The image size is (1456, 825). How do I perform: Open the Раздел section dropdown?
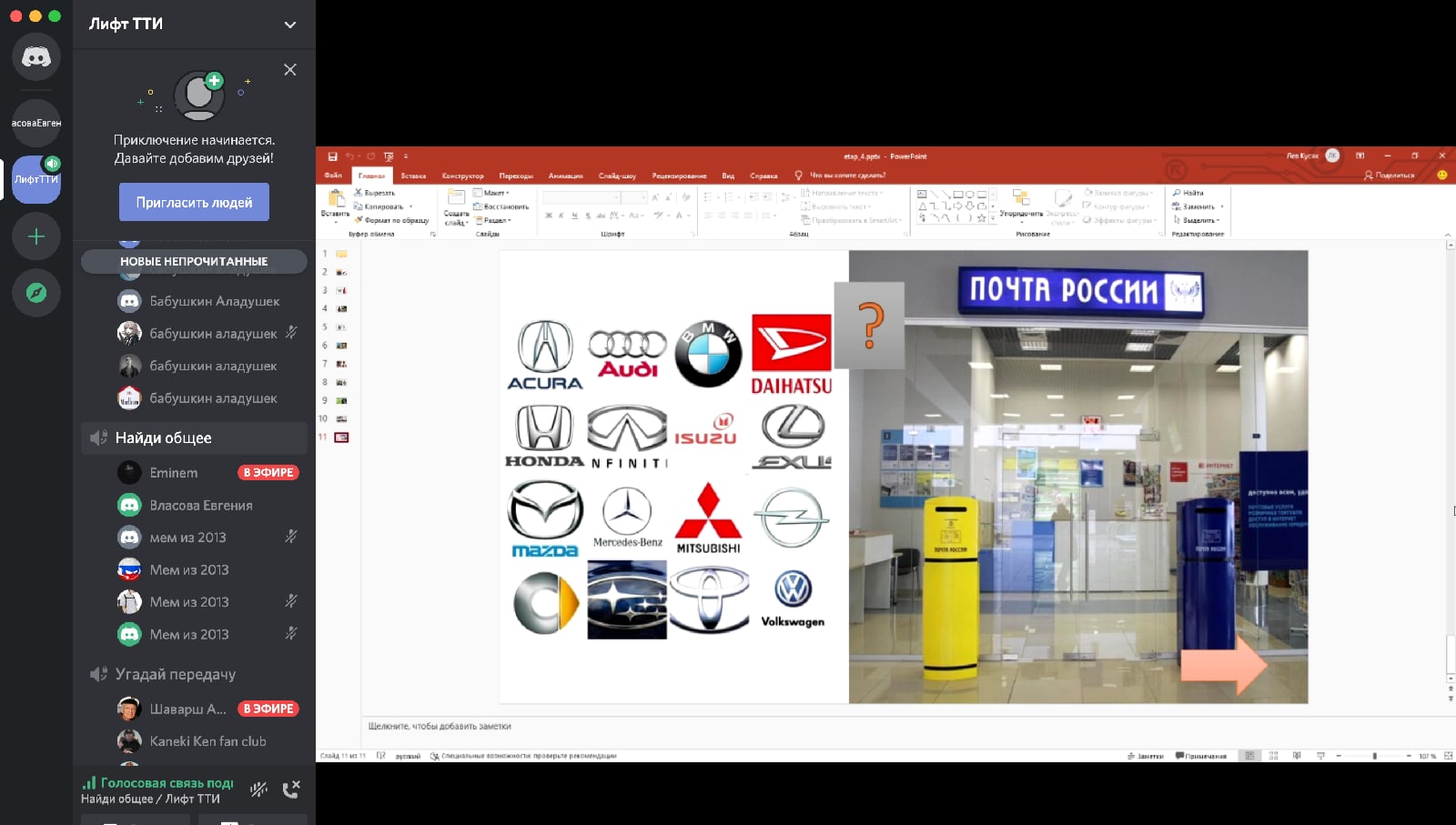pyautogui.click(x=492, y=220)
